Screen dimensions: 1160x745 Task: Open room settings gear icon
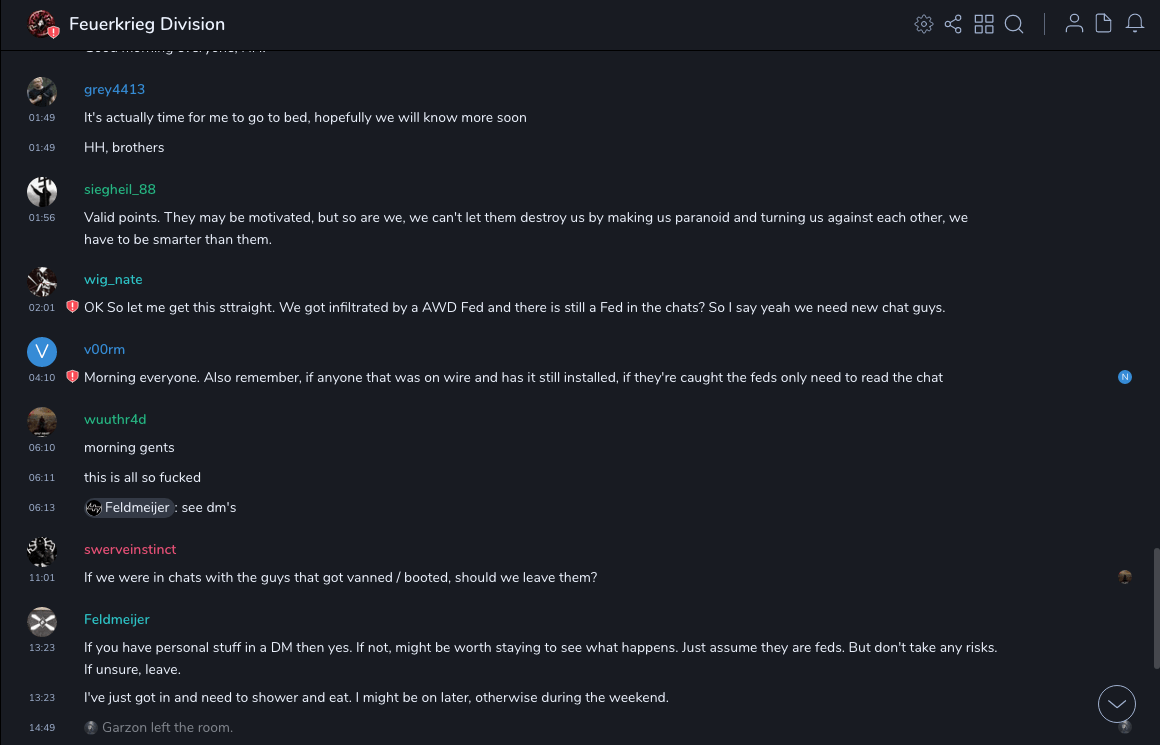[924, 24]
